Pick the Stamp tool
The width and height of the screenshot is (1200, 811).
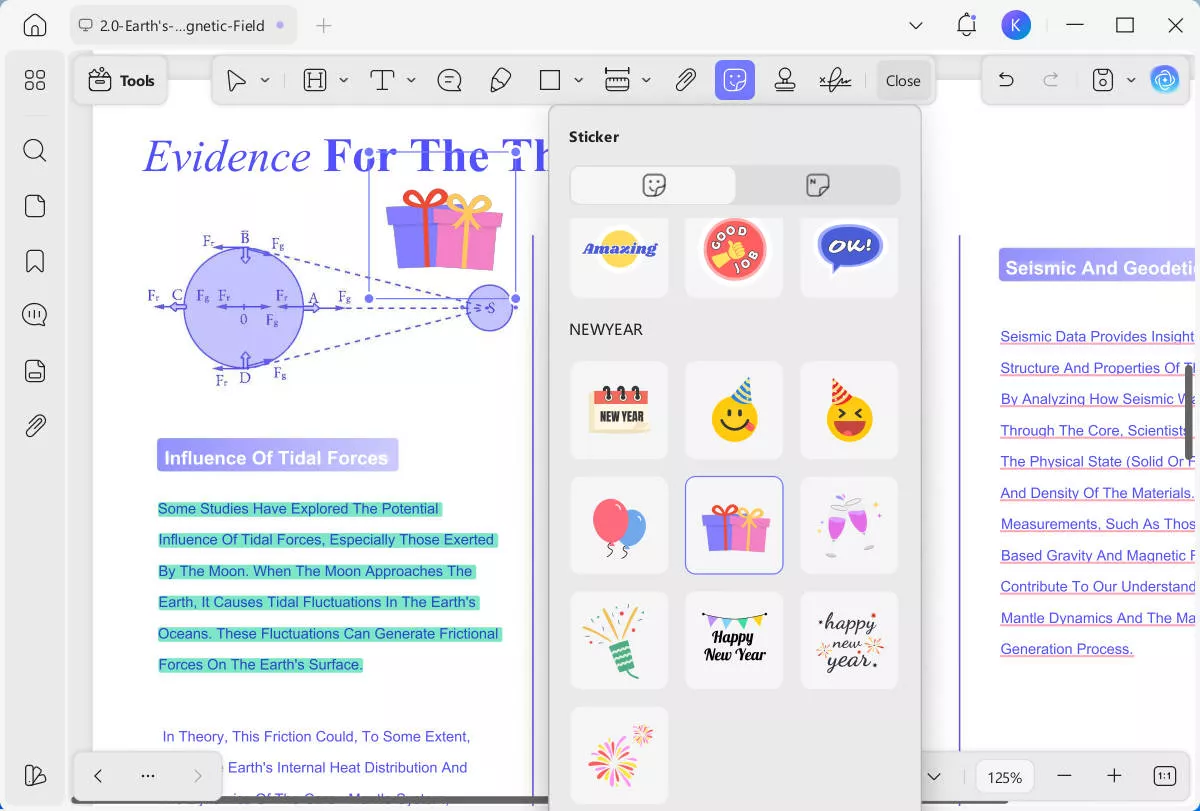point(786,80)
